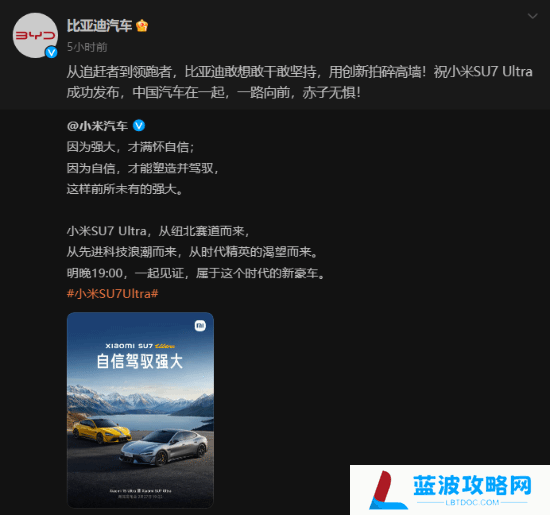Viewport: 550px width, 515px height.
Task: Open the Xiaomi SU7 Ultra poster image
Action: (x=140, y=410)
